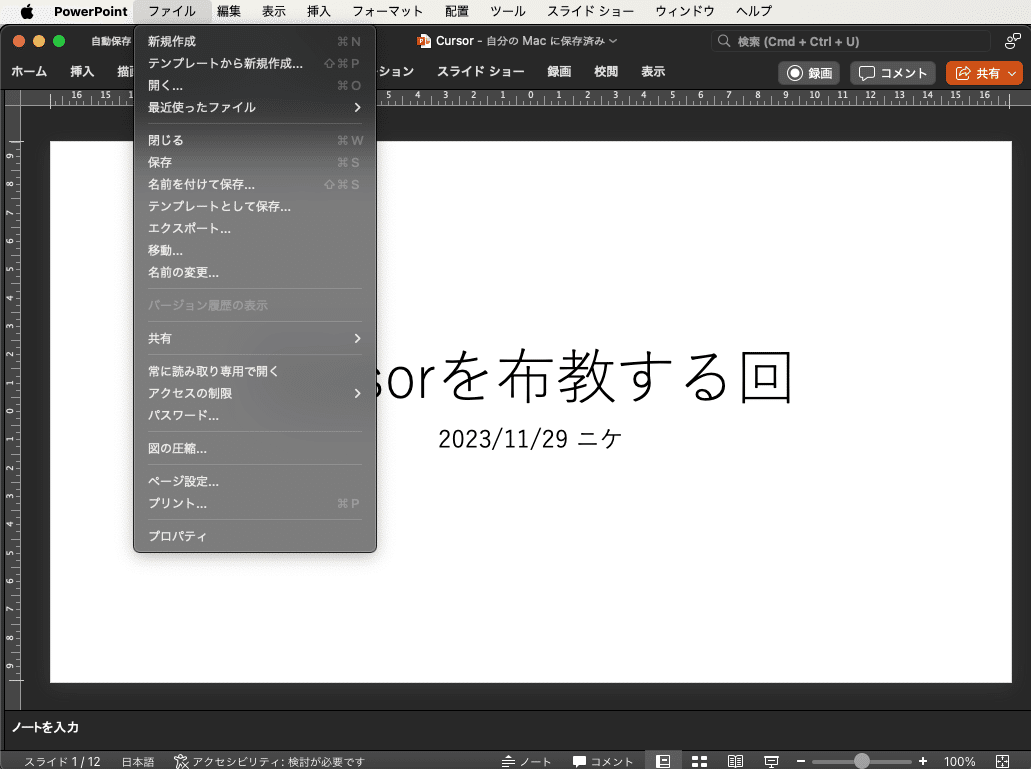1031x769 pixels.
Task: Open the share button dropdown arrow
Action: coord(1012,73)
